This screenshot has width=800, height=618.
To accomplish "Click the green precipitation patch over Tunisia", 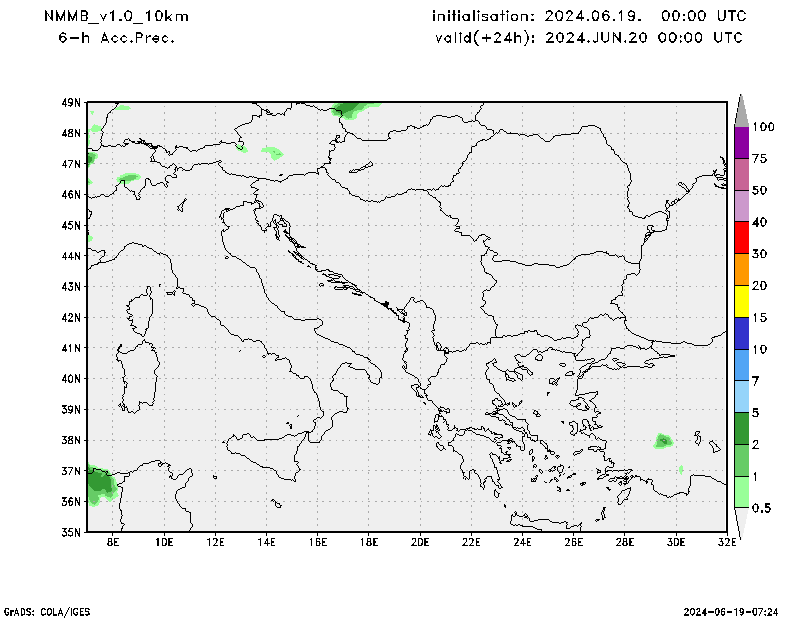I will click(x=99, y=485).
